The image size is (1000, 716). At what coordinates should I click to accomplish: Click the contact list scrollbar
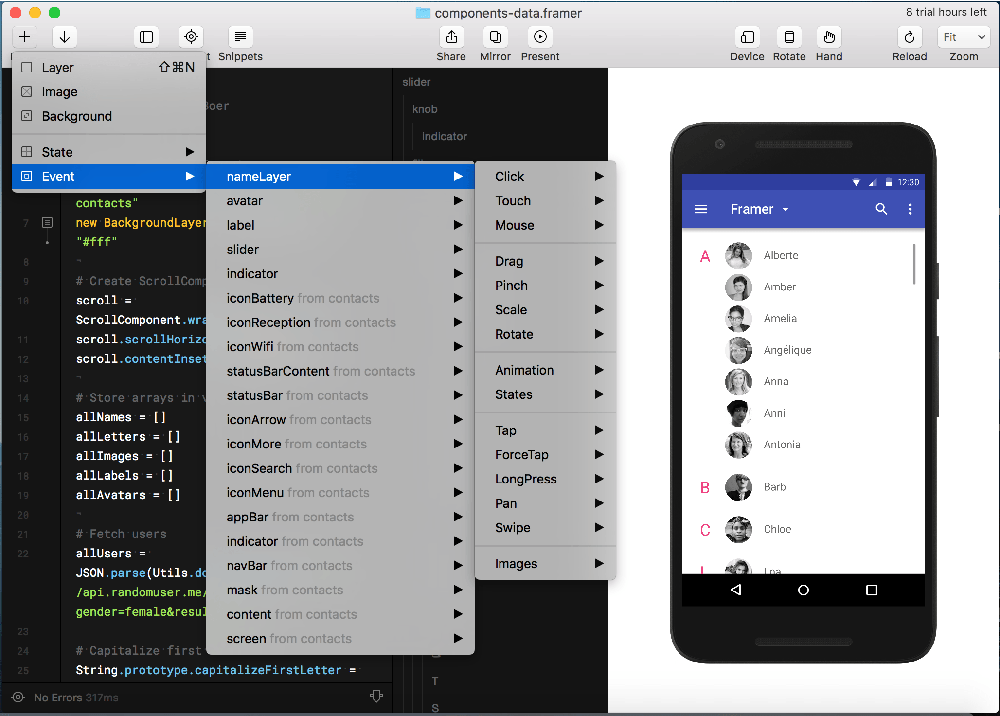click(914, 264)
